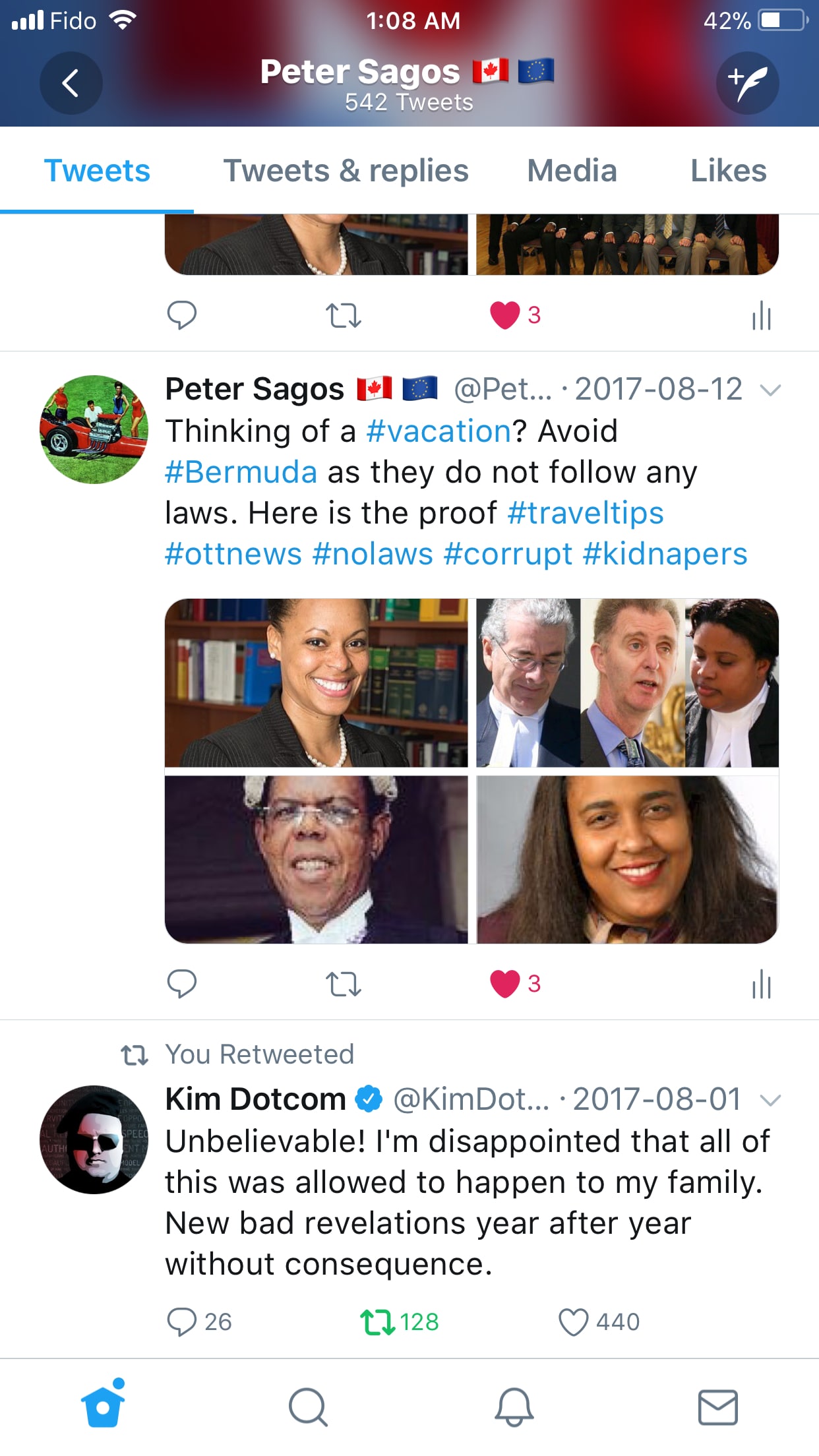Switch to Tweets & replies tab
Viewport: 819px width, 1456px height.
coord(346,171)
